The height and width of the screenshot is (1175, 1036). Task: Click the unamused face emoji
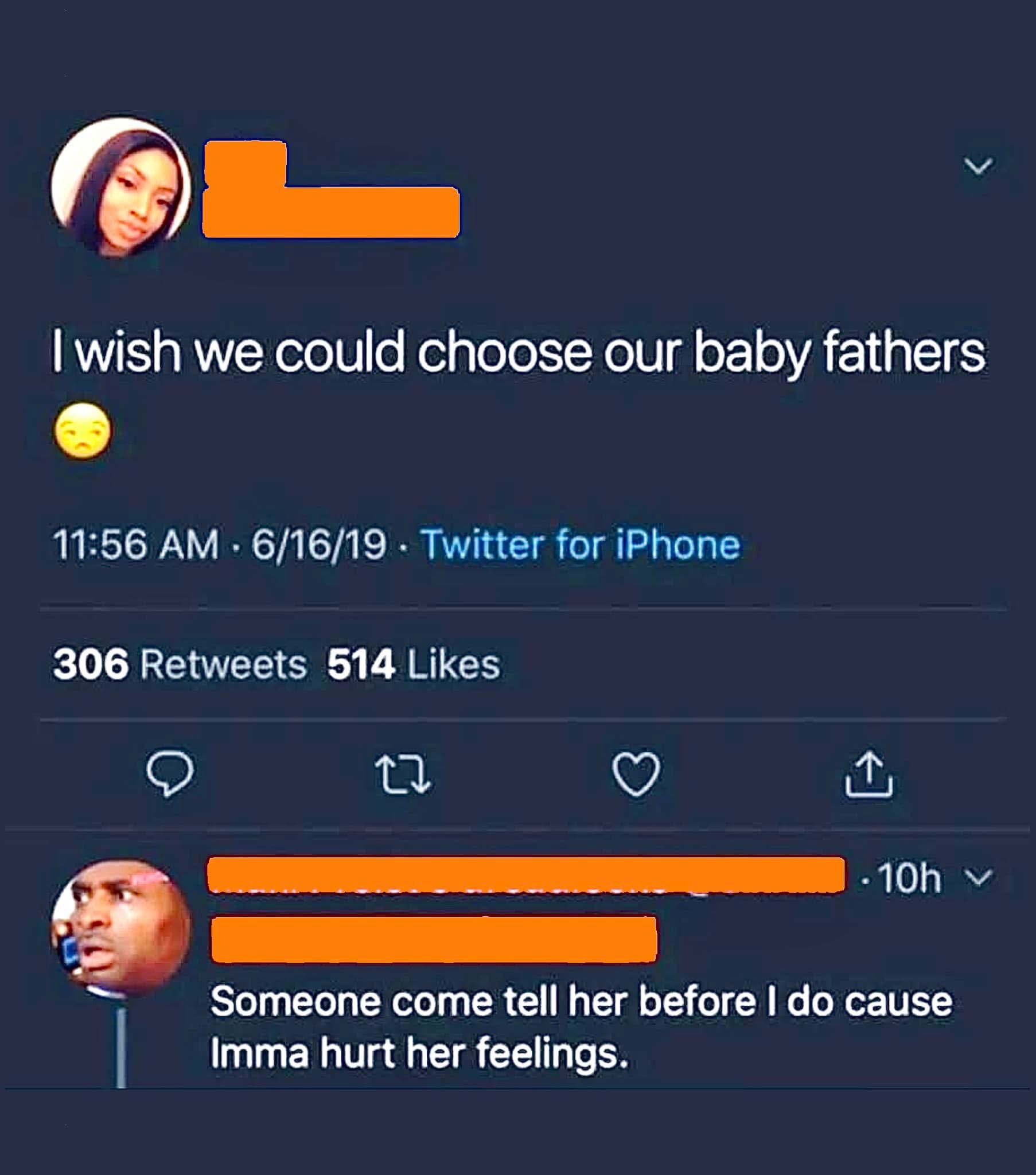(83, 430)
